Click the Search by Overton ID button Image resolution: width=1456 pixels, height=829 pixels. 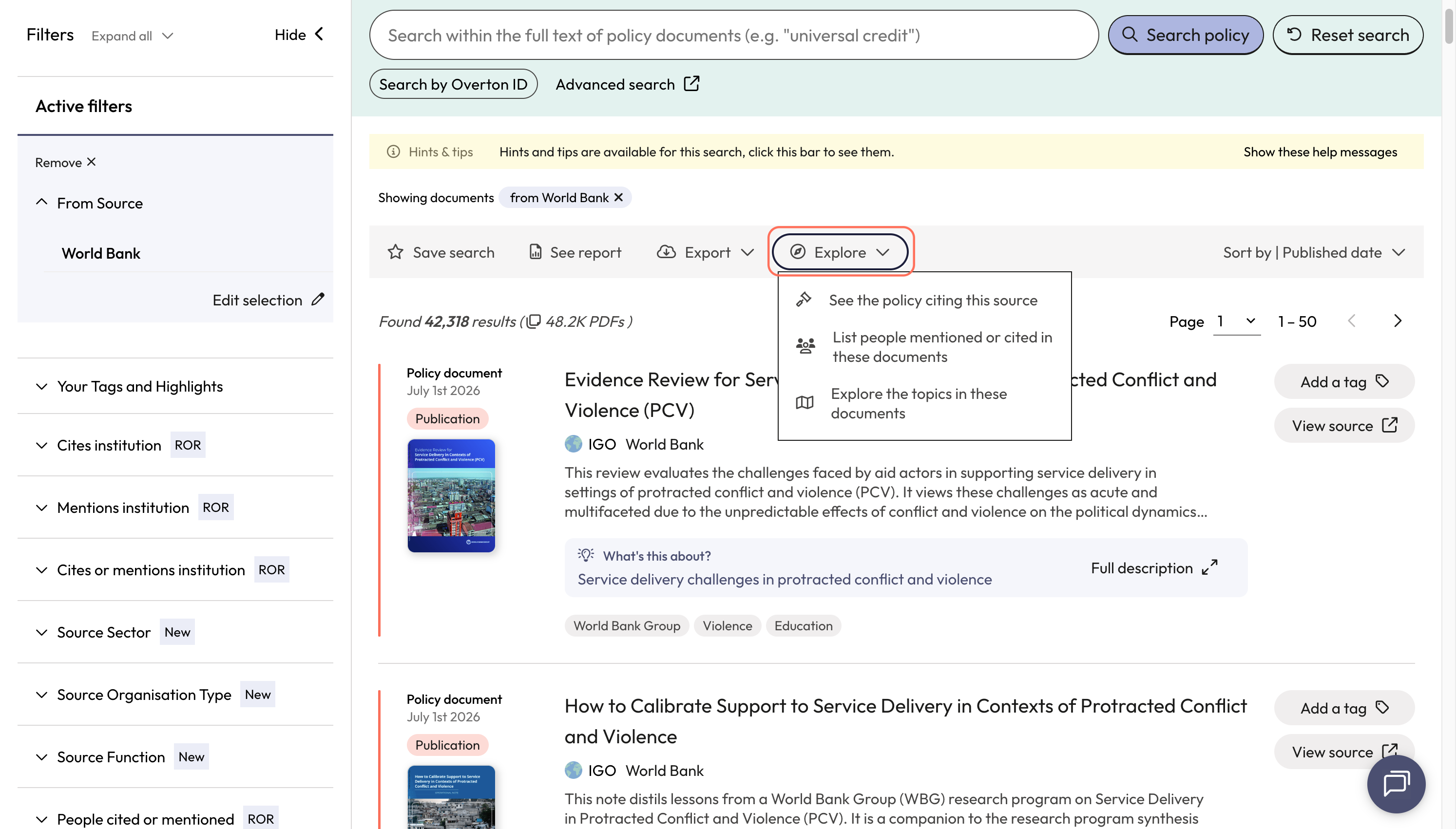[x=453, y=84]
